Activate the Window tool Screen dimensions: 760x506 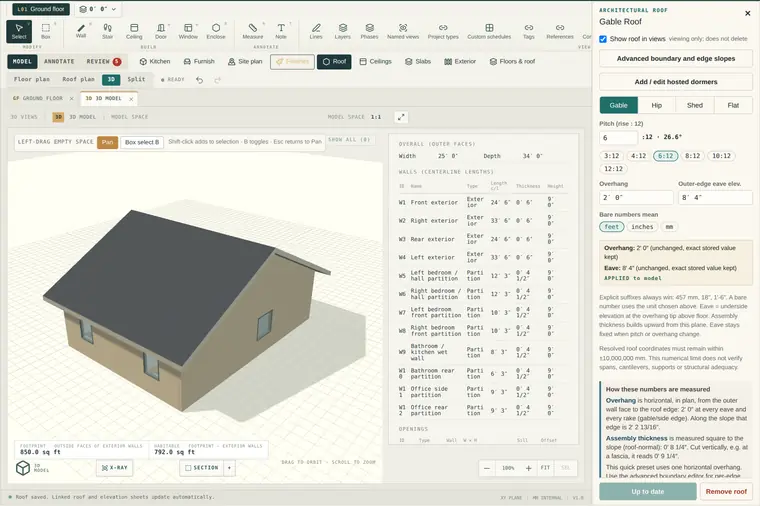click(188, 31)
